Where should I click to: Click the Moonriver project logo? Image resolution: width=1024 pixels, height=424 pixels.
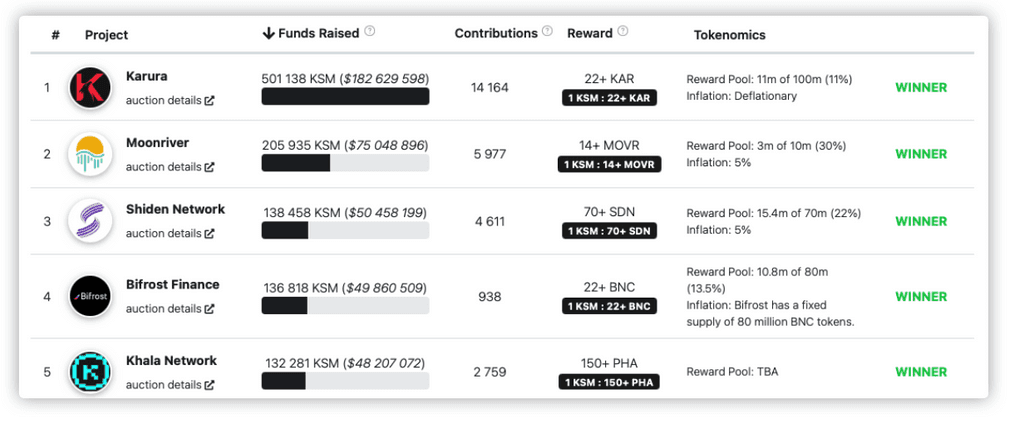coord(90,154)
